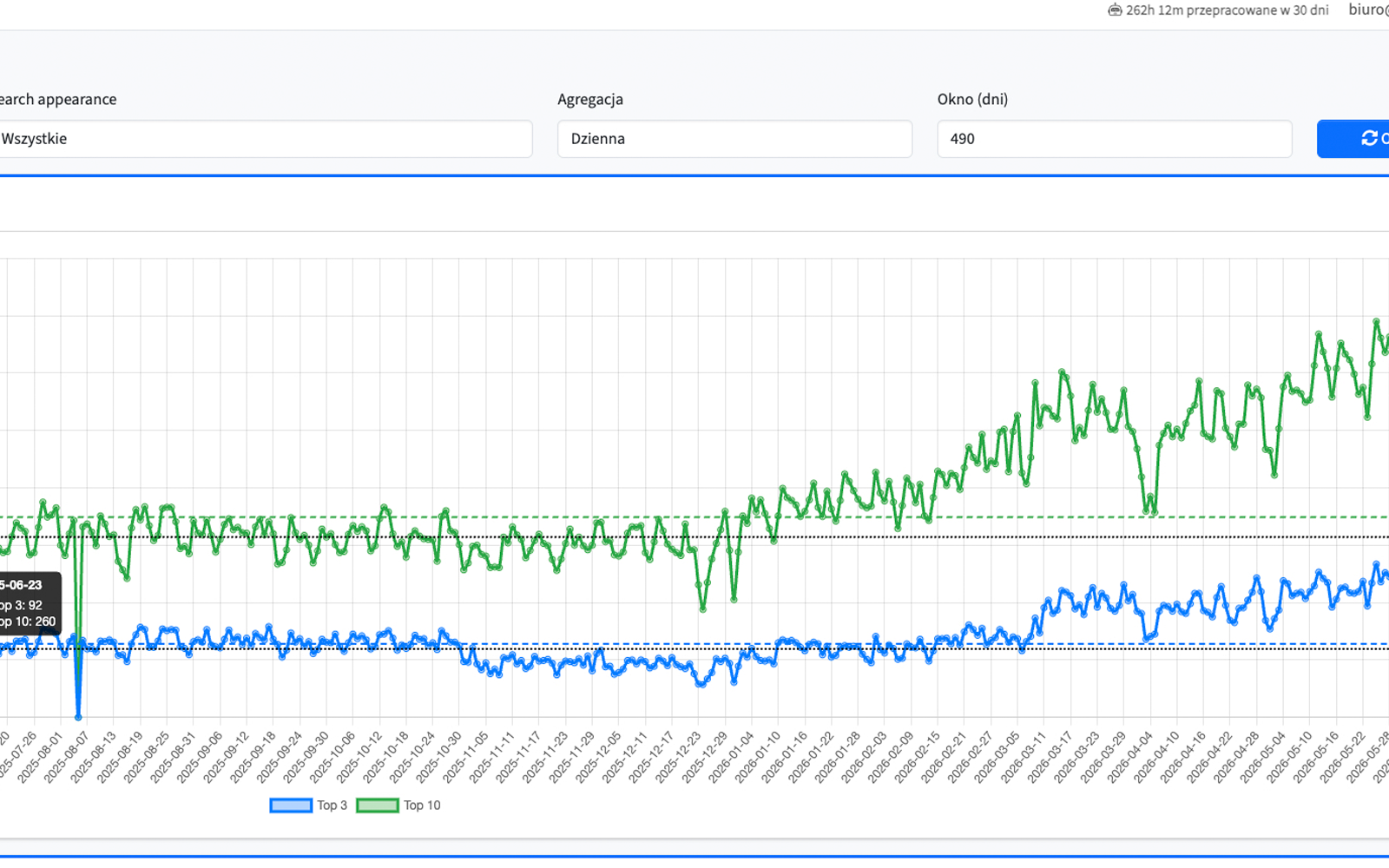Click the x-axis label 2026-01-10
This screenshot has width=1389, height=868.
(757, 758)
